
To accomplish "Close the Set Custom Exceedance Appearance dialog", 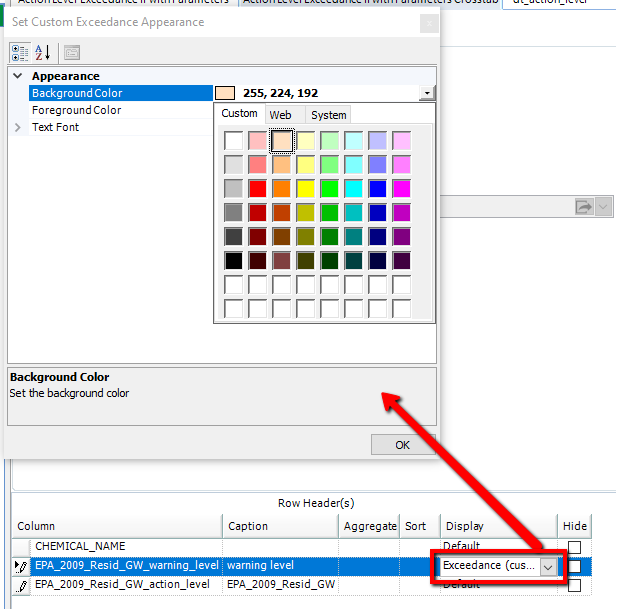I will pyautogui.click(x=428, y=22).
